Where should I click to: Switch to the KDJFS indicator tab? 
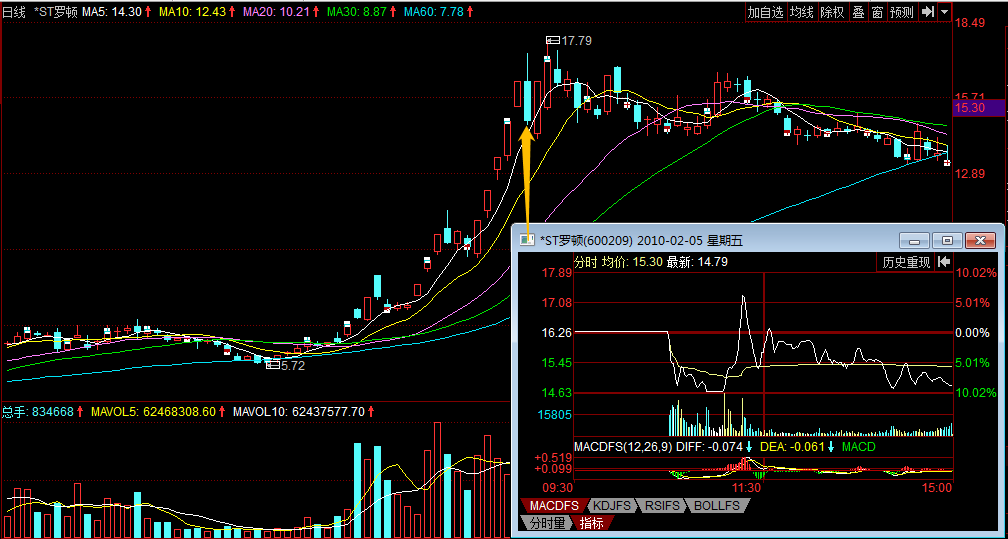[x=609, y=506]
